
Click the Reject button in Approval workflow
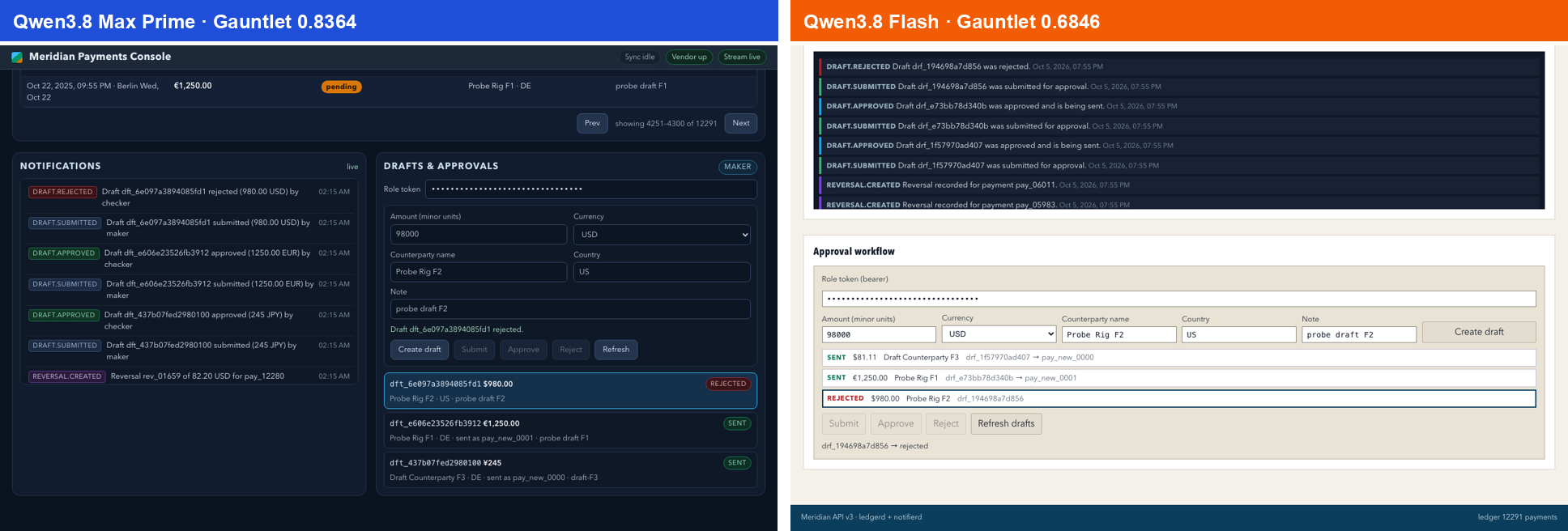[946, 423]
